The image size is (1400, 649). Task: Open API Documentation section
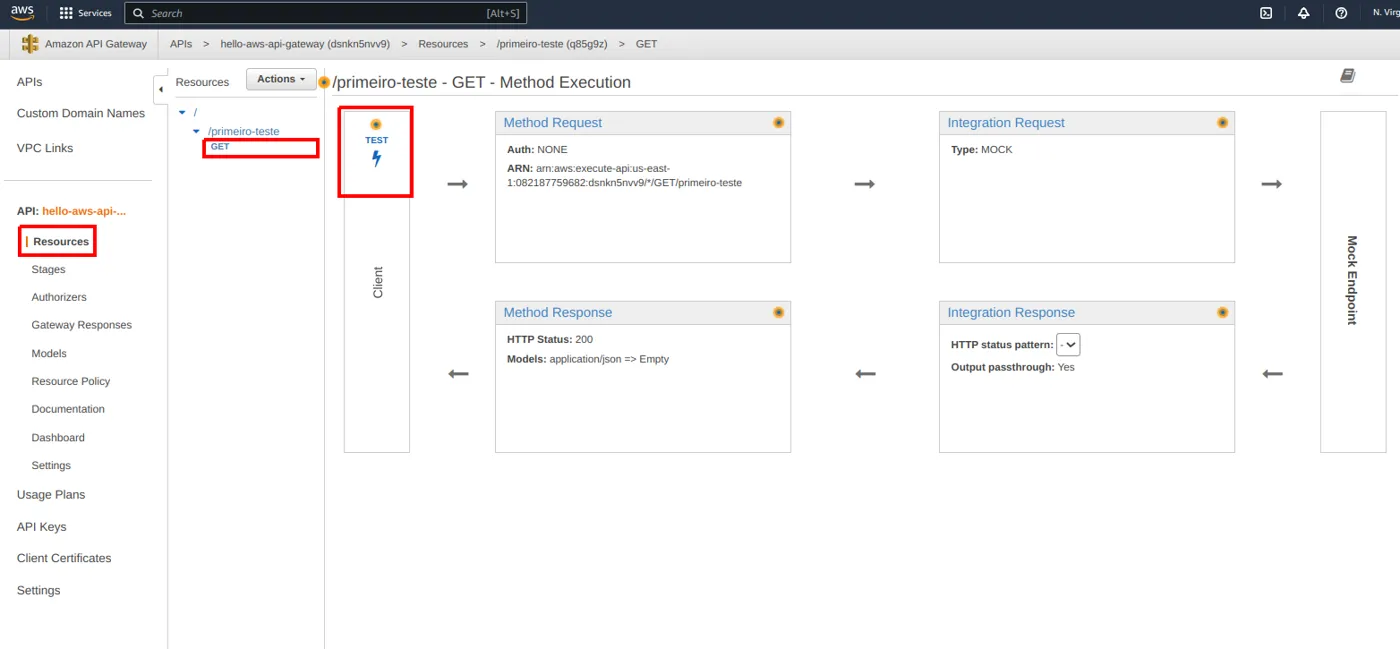coord(68,409)
